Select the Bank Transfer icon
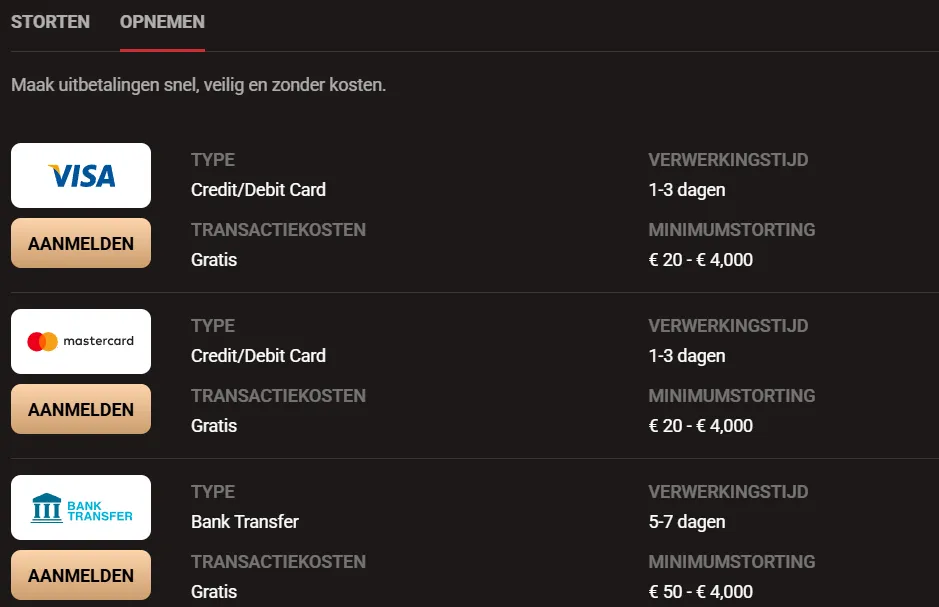Screen dimensions: 939x607 [x=80, y=507]
